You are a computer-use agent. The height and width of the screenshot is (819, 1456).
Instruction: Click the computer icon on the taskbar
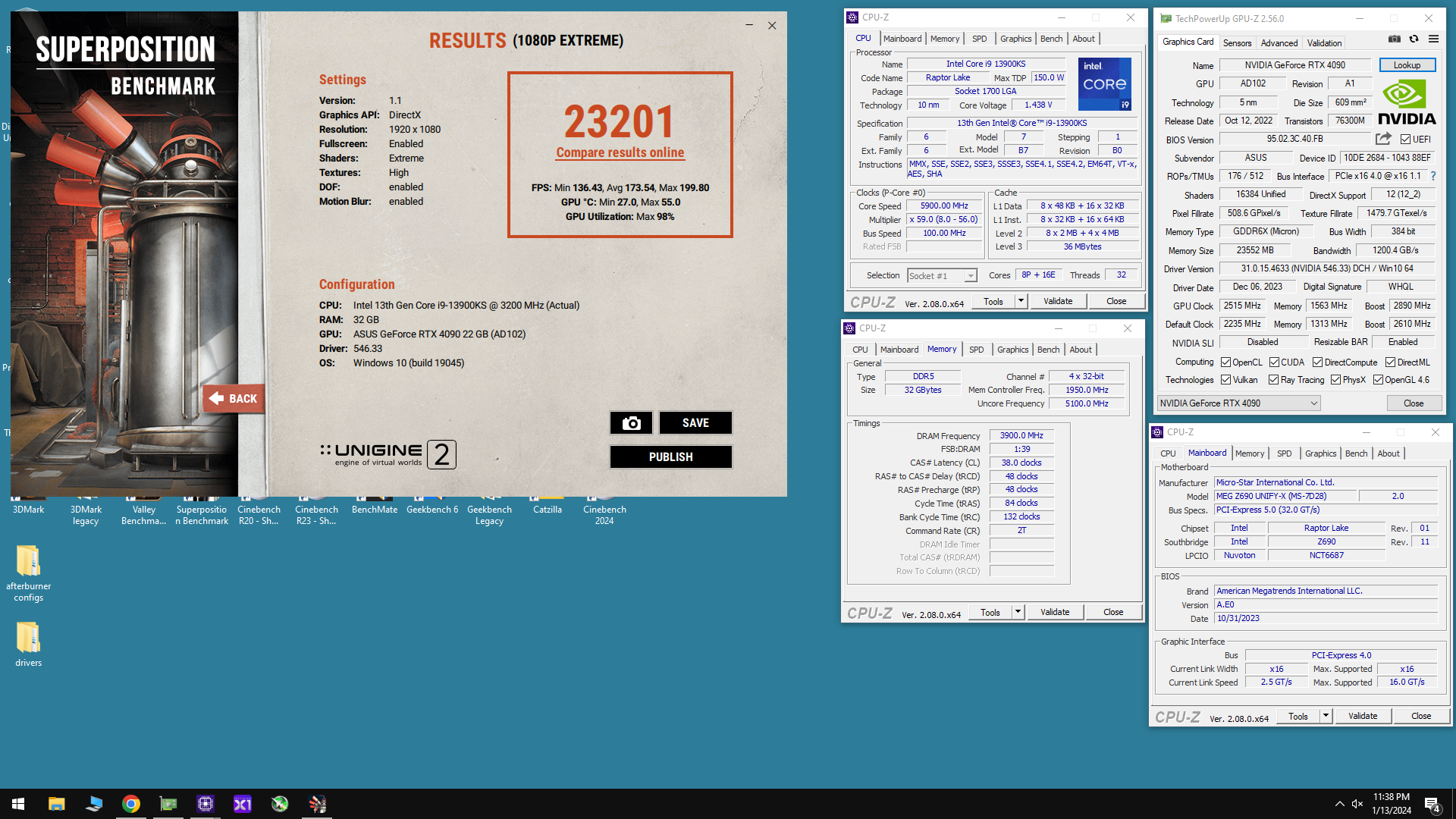tap(94, 804)
